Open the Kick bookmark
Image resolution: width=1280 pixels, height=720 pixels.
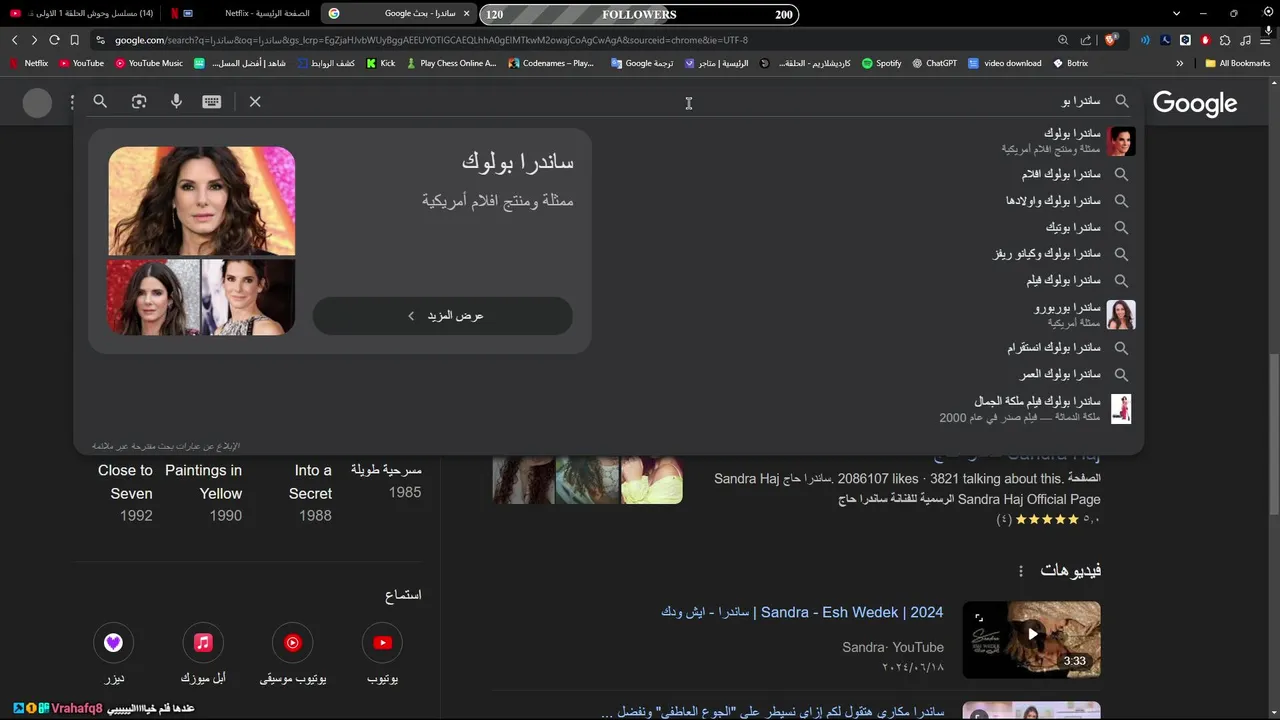(x=380, y=63)
